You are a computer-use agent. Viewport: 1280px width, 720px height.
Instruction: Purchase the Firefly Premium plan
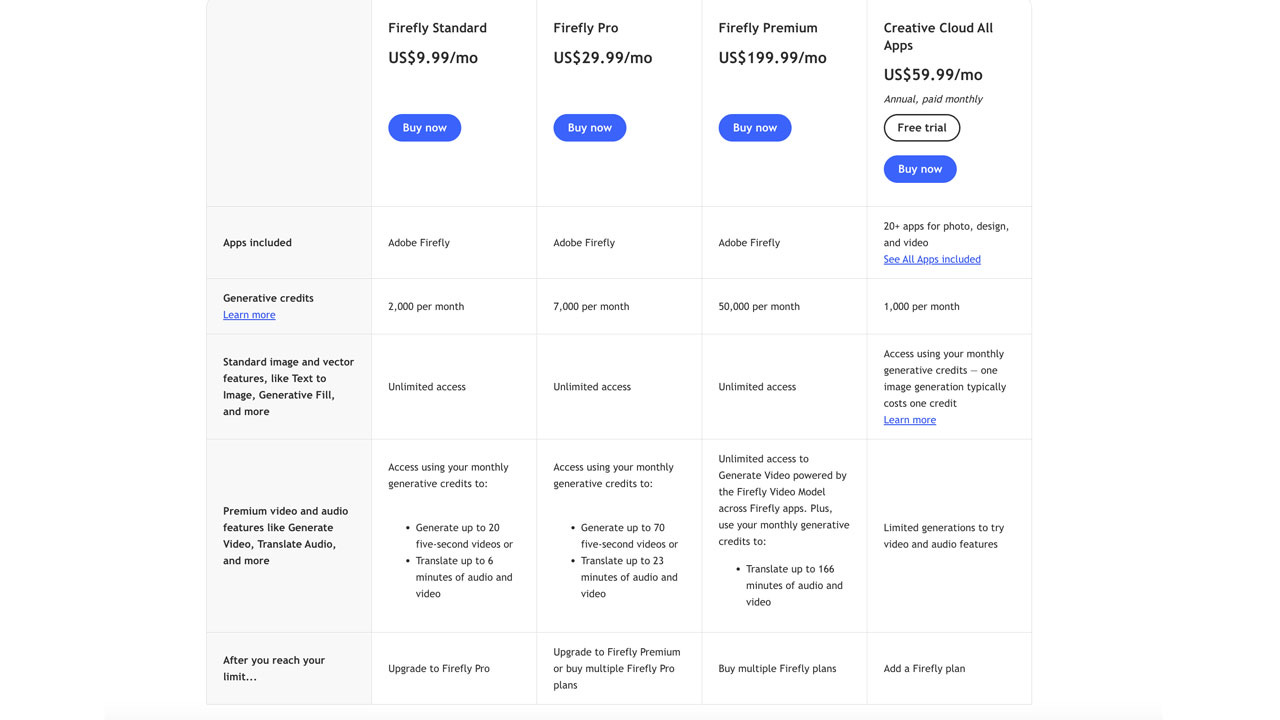coord(754,128)
